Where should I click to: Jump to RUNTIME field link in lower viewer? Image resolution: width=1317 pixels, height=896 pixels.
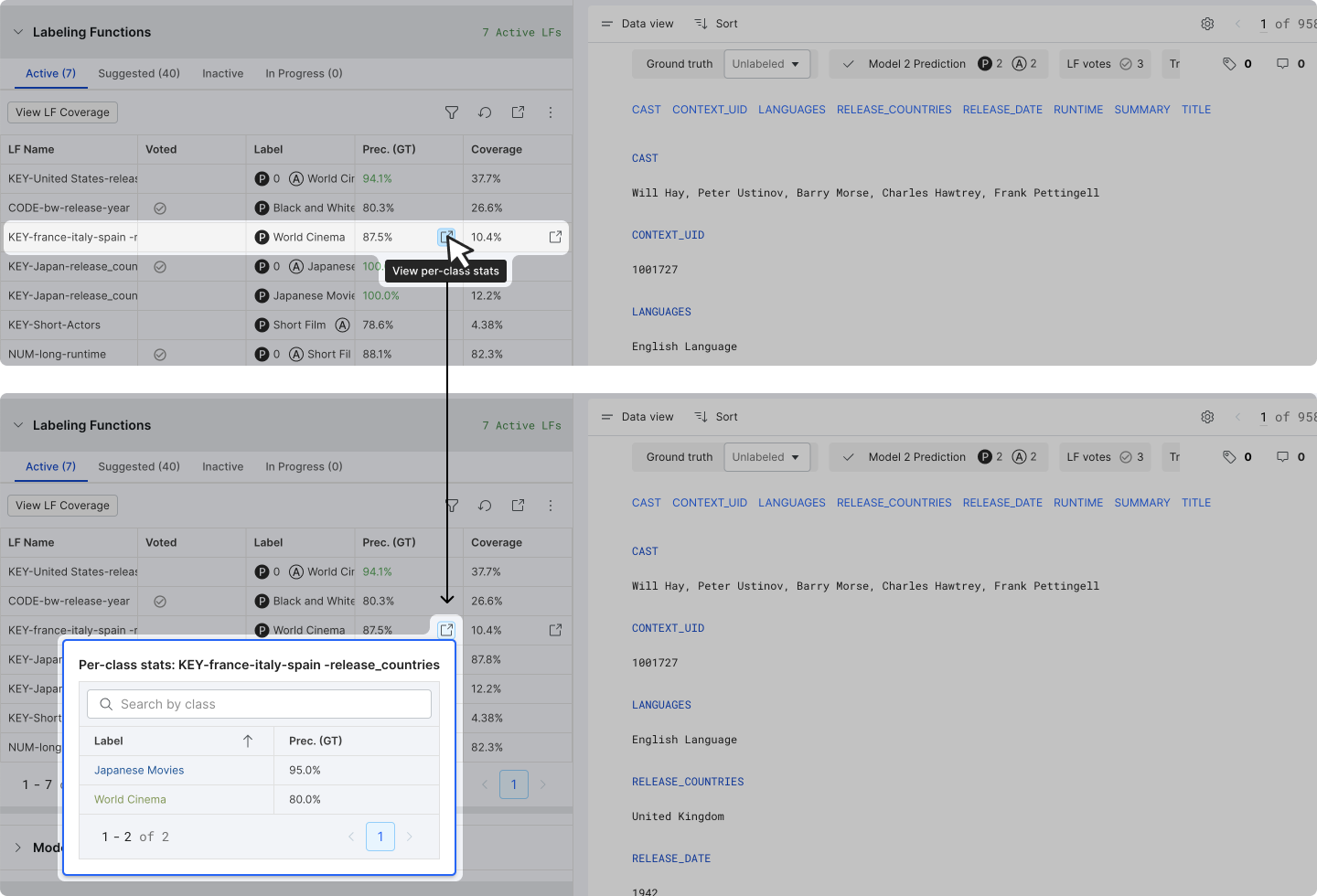click(x=1077, y=503)
